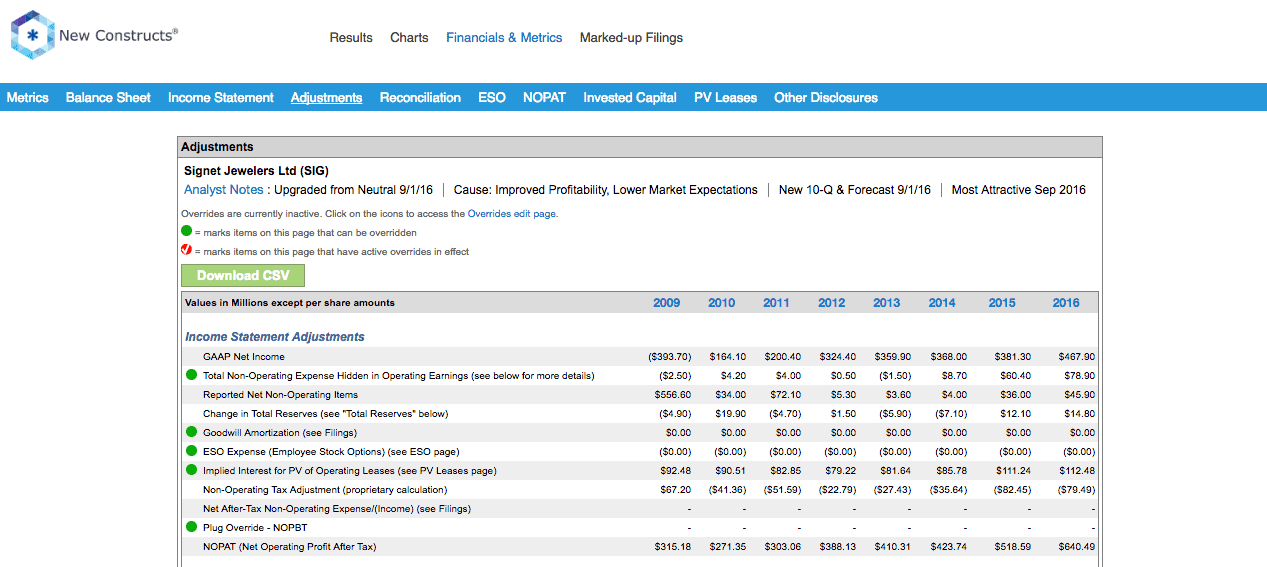Click the Signet Jewelers Ltd (SIG) title
1267x567 pixels.
tap(256, 171)
